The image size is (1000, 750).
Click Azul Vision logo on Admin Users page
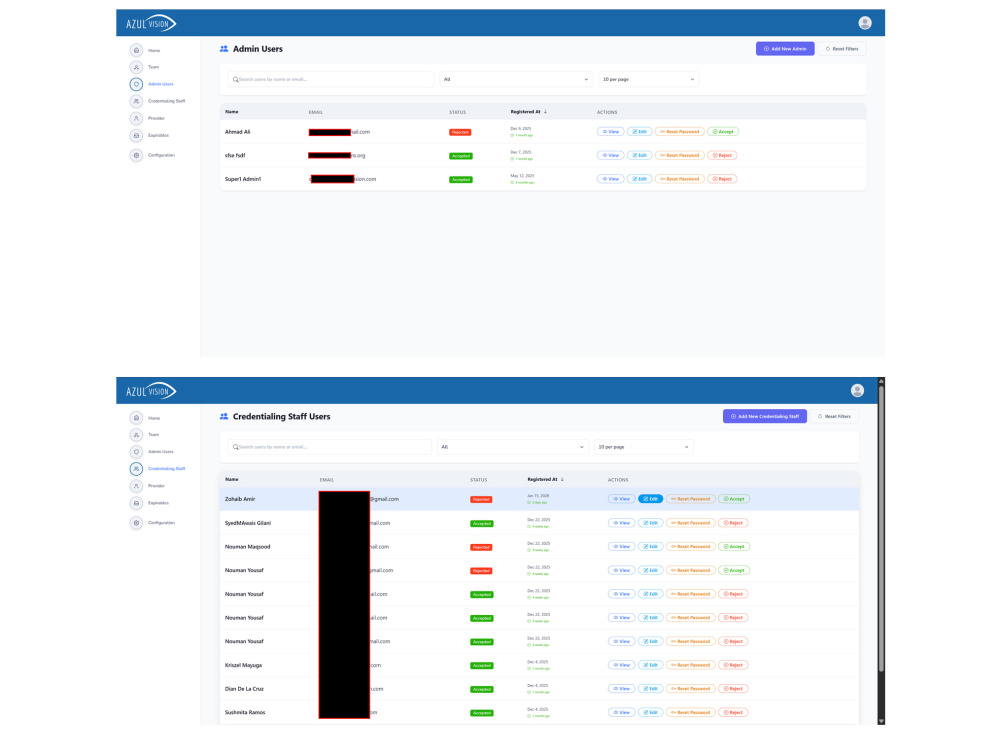(151, 24)
